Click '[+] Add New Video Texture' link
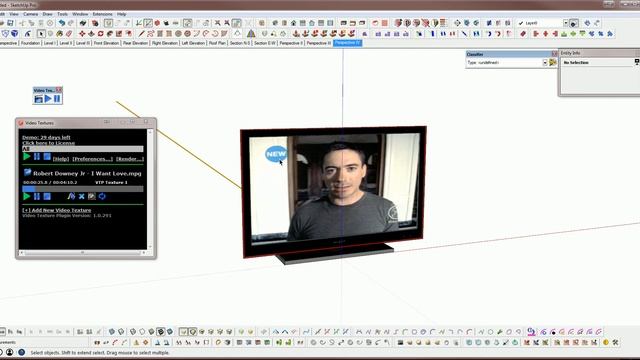This screenshot has height=360, width=640. pos(57,210)
